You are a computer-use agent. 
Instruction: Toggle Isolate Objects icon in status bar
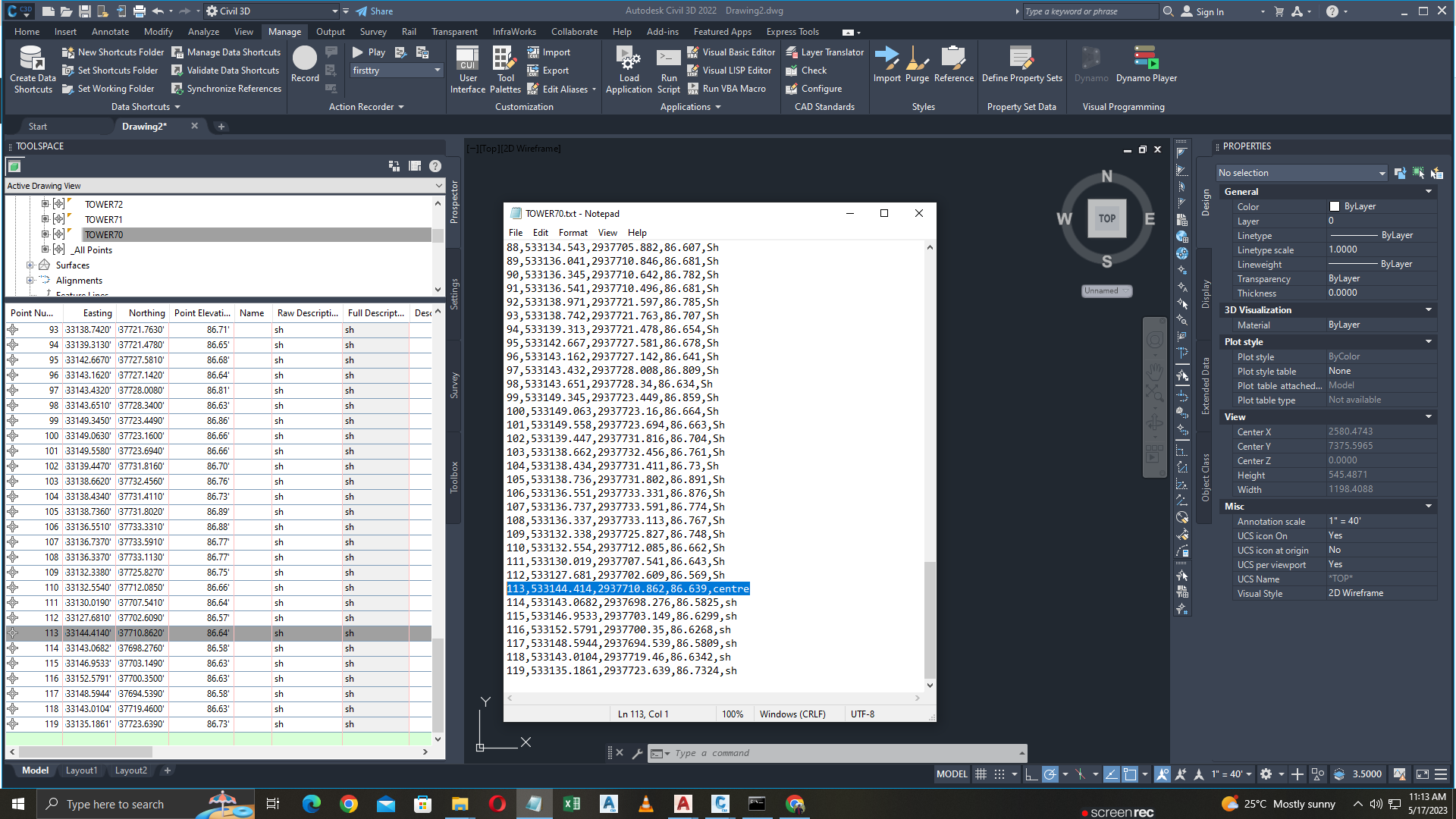pos(1318,774)
